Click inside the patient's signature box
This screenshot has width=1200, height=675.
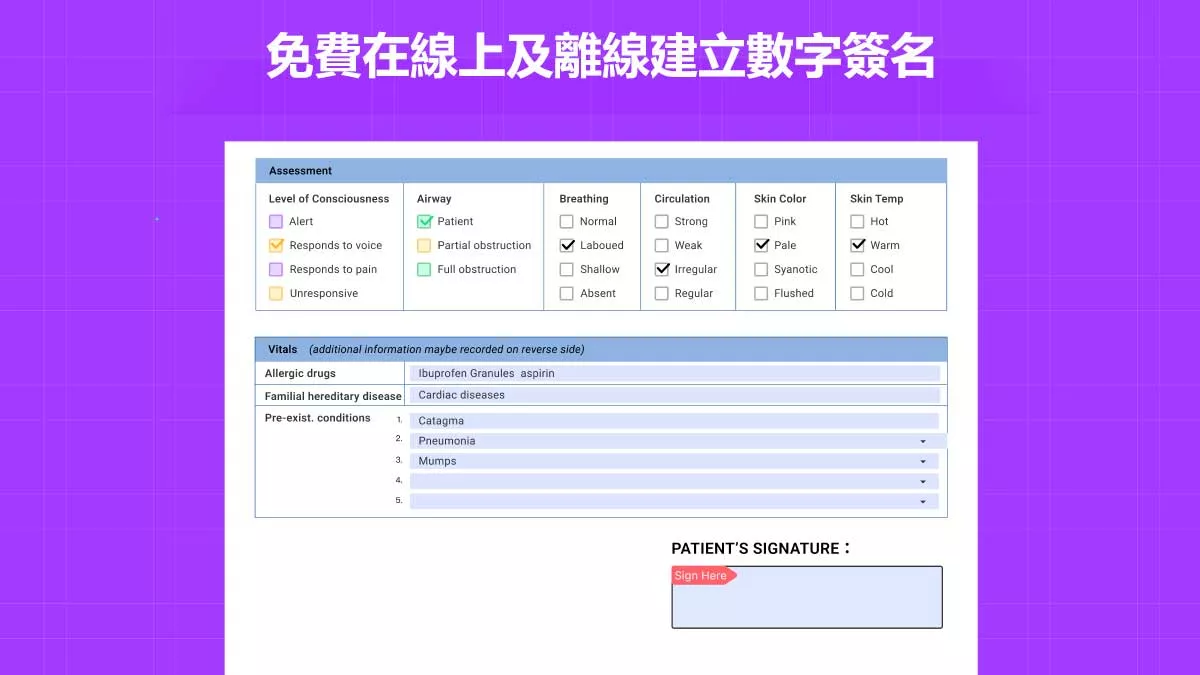coord(806,600)
